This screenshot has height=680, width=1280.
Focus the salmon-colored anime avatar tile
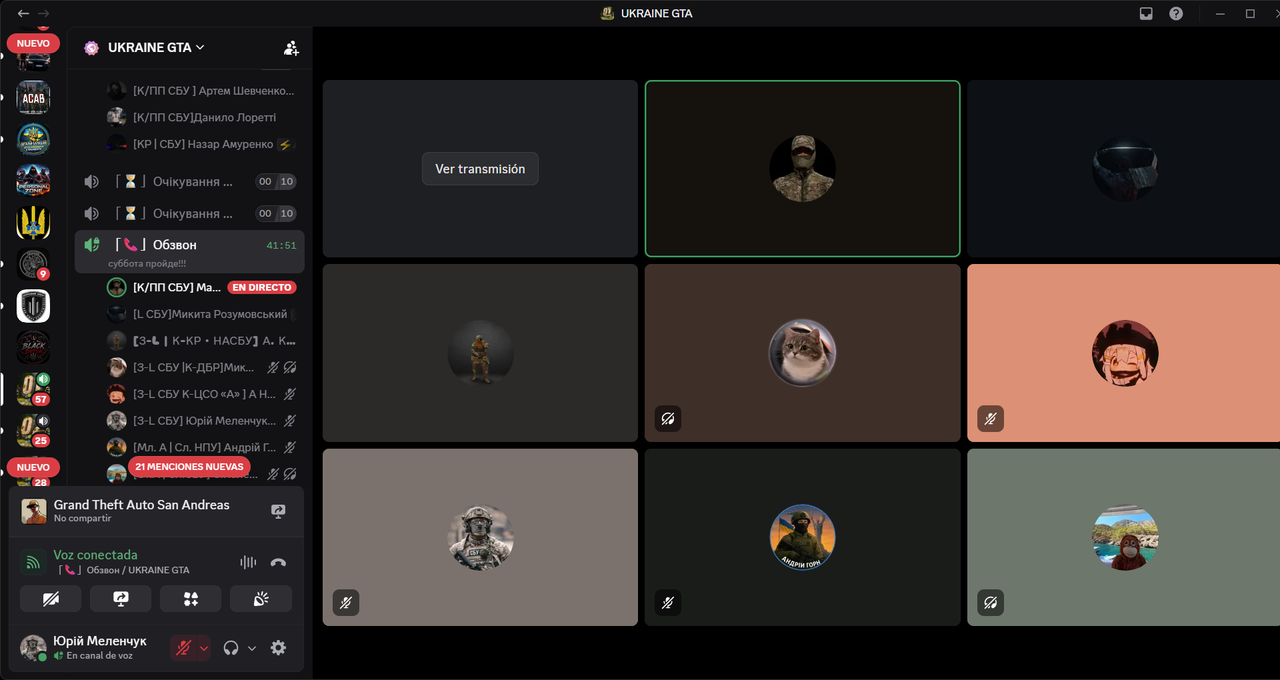click(x=1124, y=353)
